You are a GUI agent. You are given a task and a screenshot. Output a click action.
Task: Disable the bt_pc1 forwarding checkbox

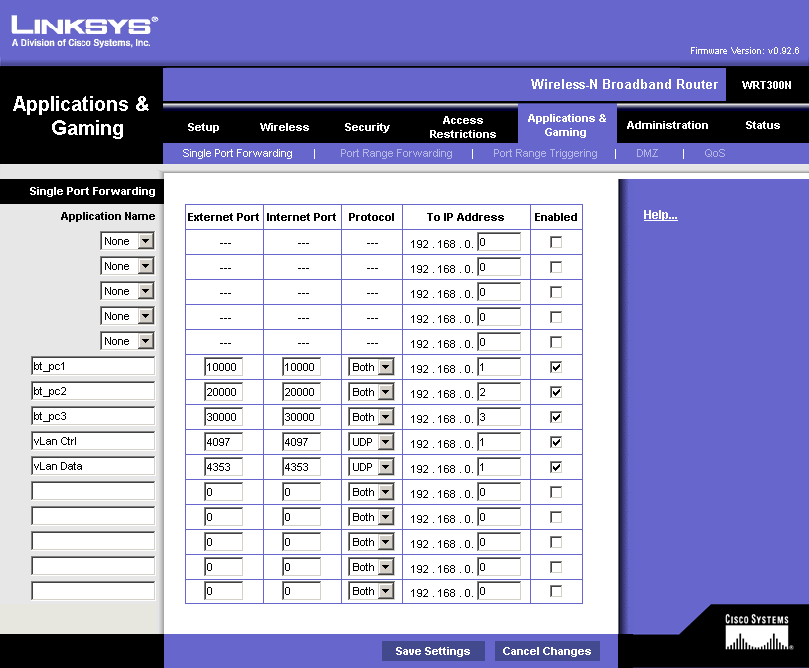coord(556,367)
